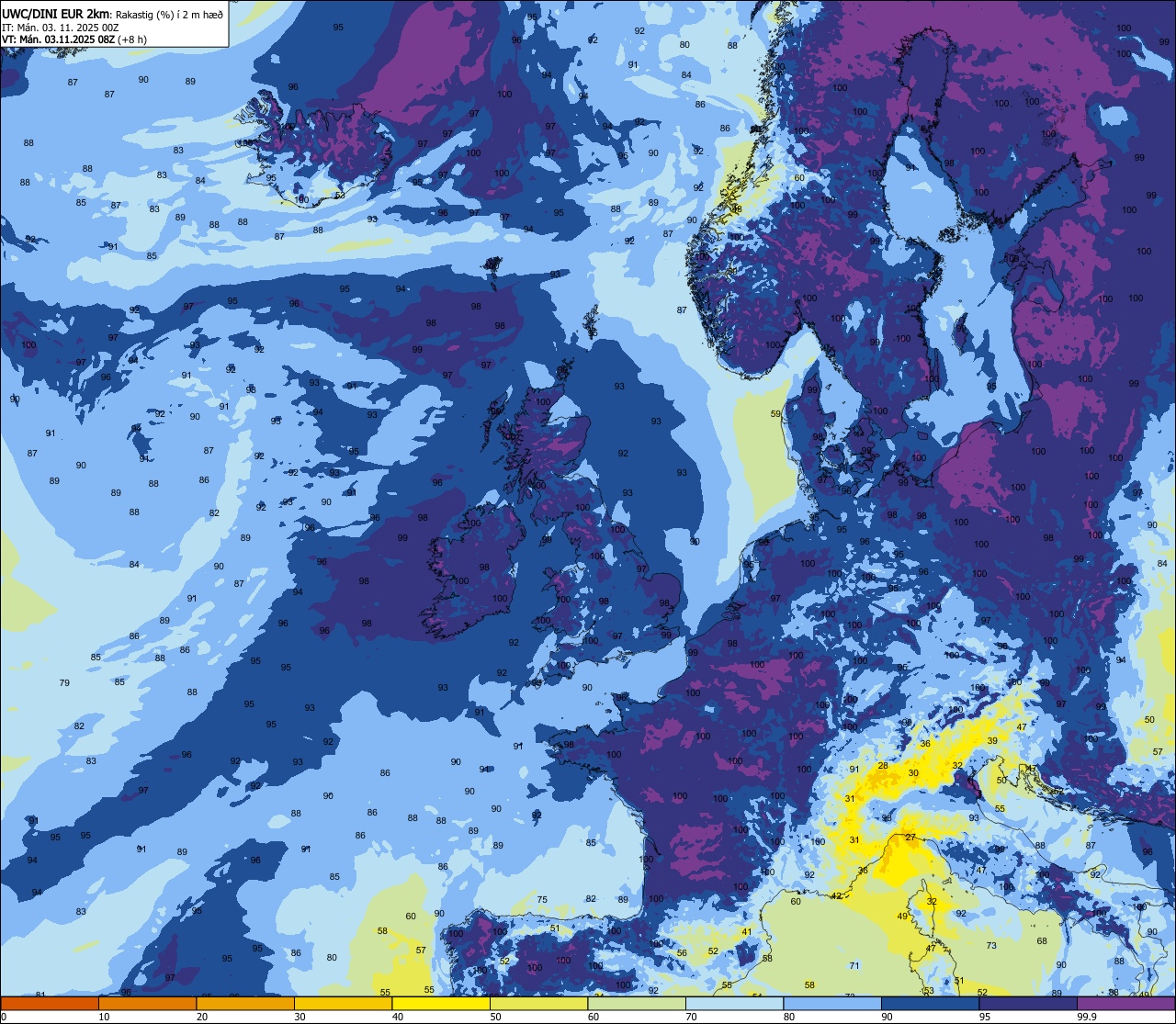Click the humidity value '71' in the Mediterranean
Image resolution: width=1176 pixels, height=1024 pixels.
(x=854, y=965)
